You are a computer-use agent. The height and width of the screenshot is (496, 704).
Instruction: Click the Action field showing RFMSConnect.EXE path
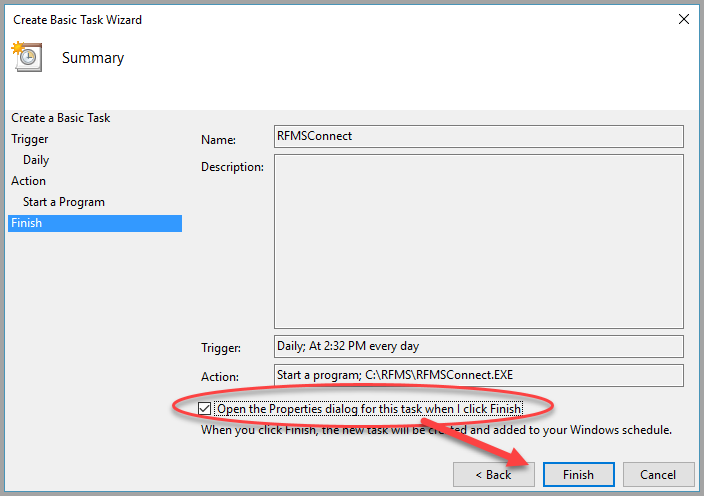click(479, 375)
